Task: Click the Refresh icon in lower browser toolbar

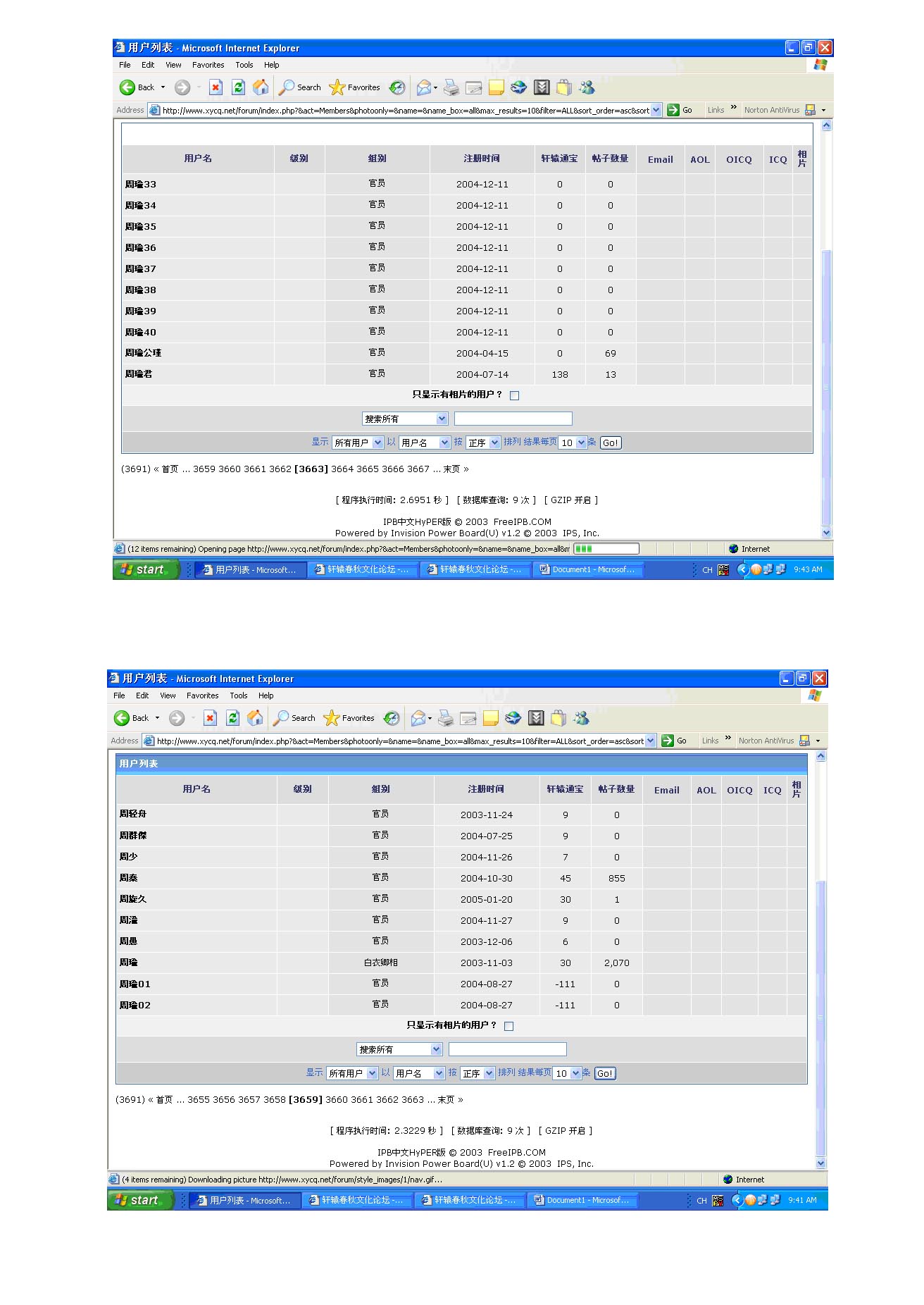Action: [232, 718]
